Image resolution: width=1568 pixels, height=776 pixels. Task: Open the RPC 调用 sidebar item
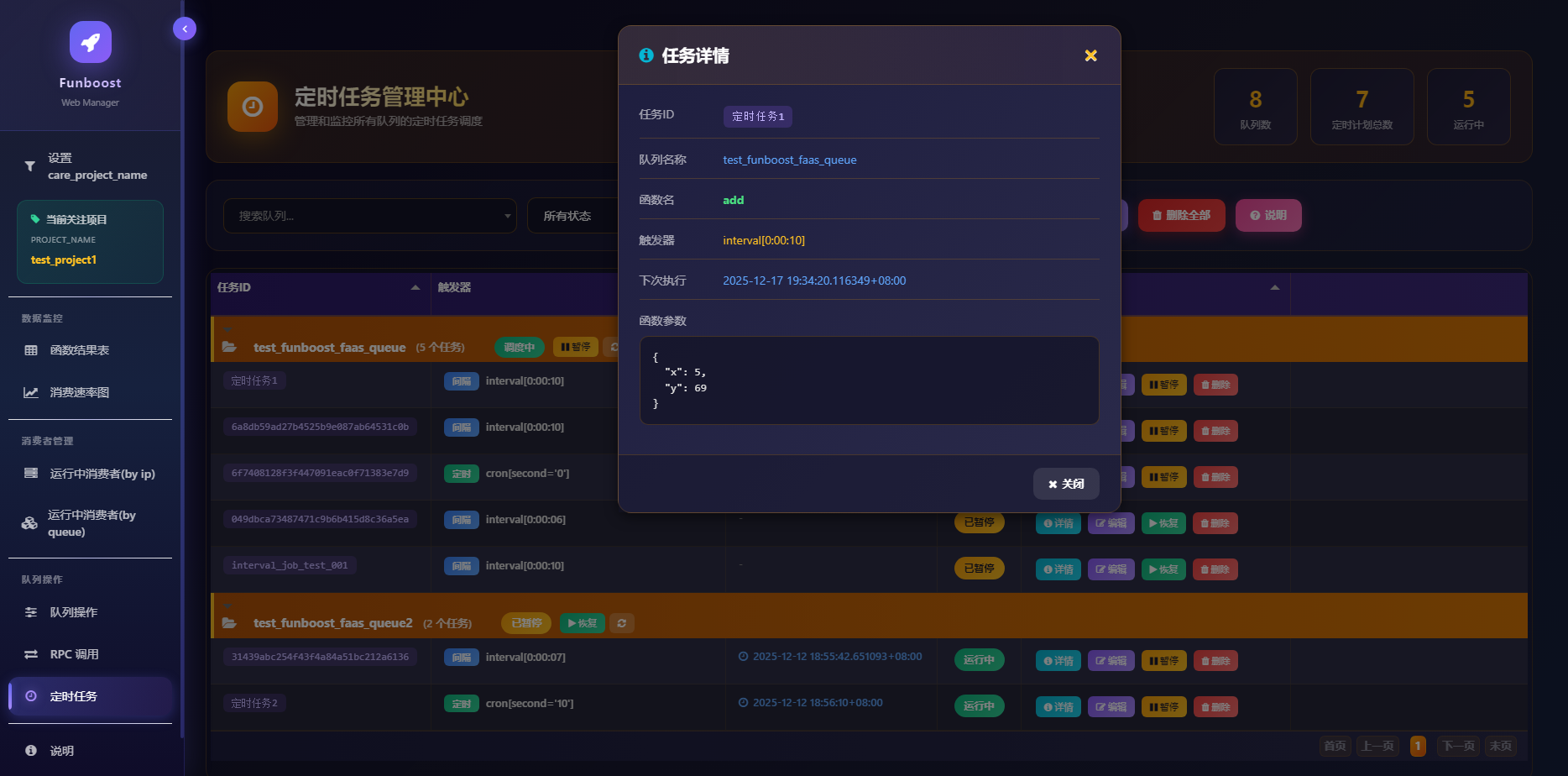(x=90, y=654)
